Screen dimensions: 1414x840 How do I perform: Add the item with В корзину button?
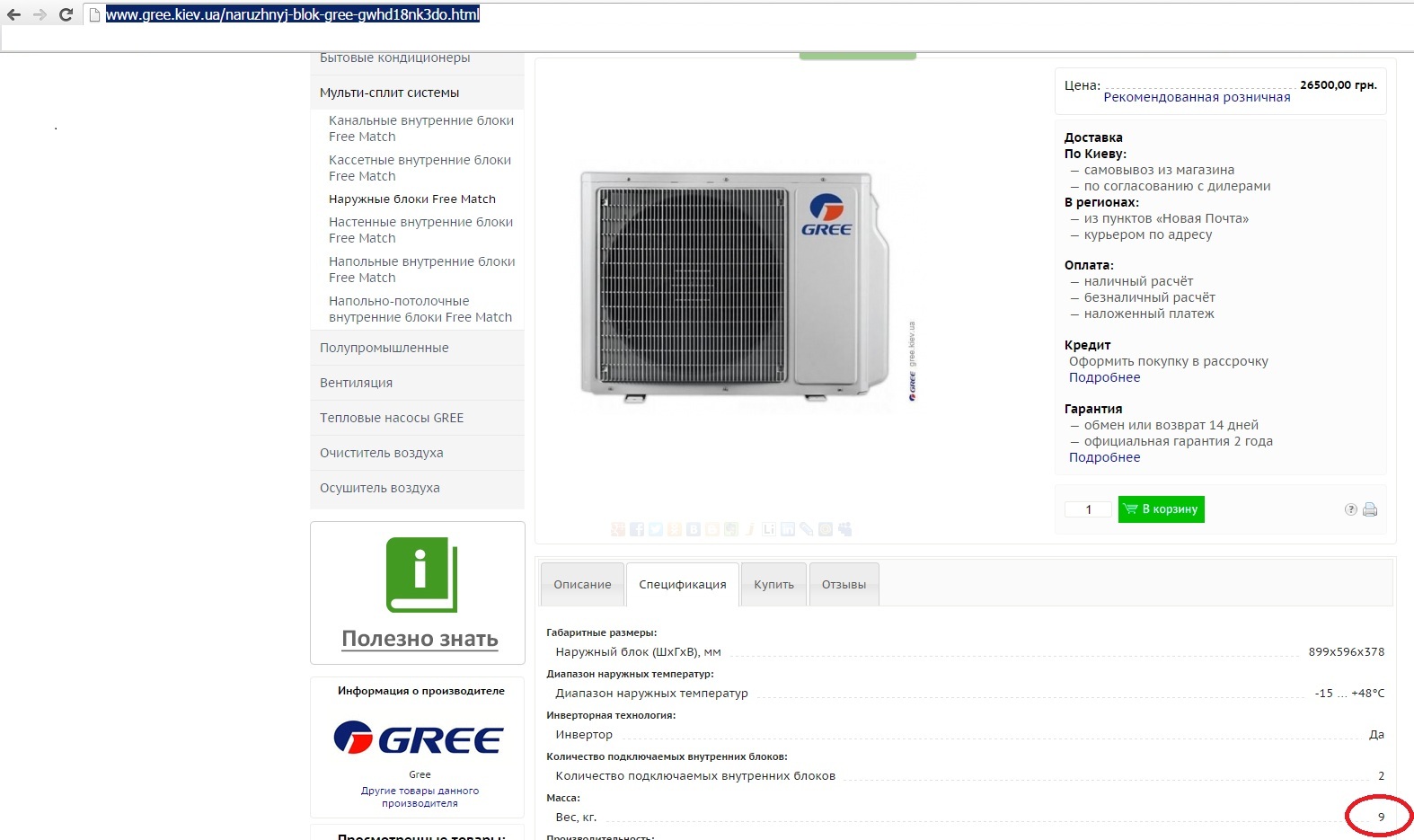click(1161, 509)
